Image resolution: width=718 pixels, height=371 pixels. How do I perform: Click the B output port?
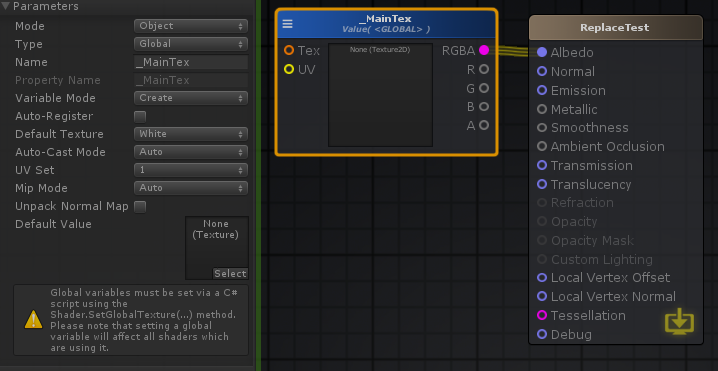484,107
